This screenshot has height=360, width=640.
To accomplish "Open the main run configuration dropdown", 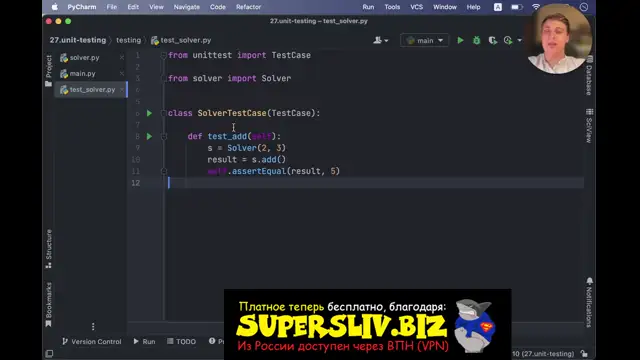I will [x=424, y=40].
